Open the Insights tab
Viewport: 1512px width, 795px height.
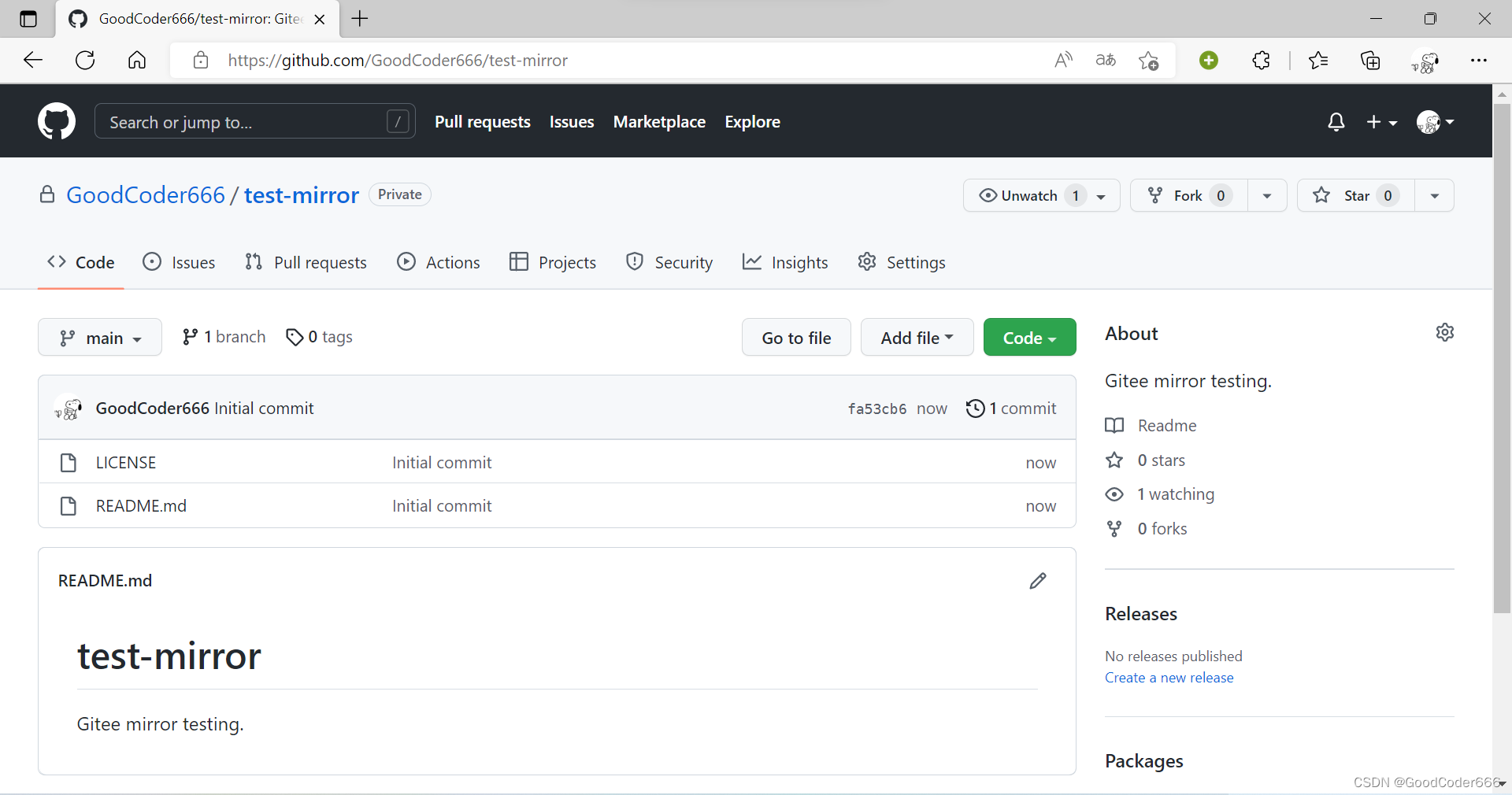(785, 262)
